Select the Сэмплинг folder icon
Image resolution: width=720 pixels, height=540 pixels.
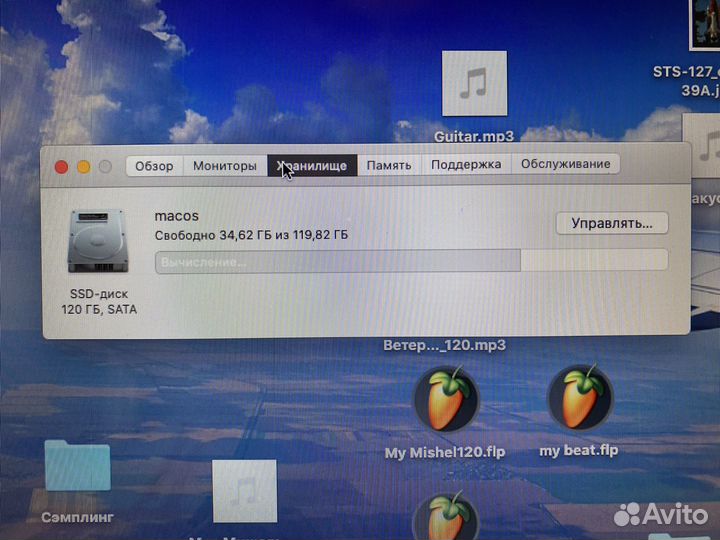click(x=78, y=466)
